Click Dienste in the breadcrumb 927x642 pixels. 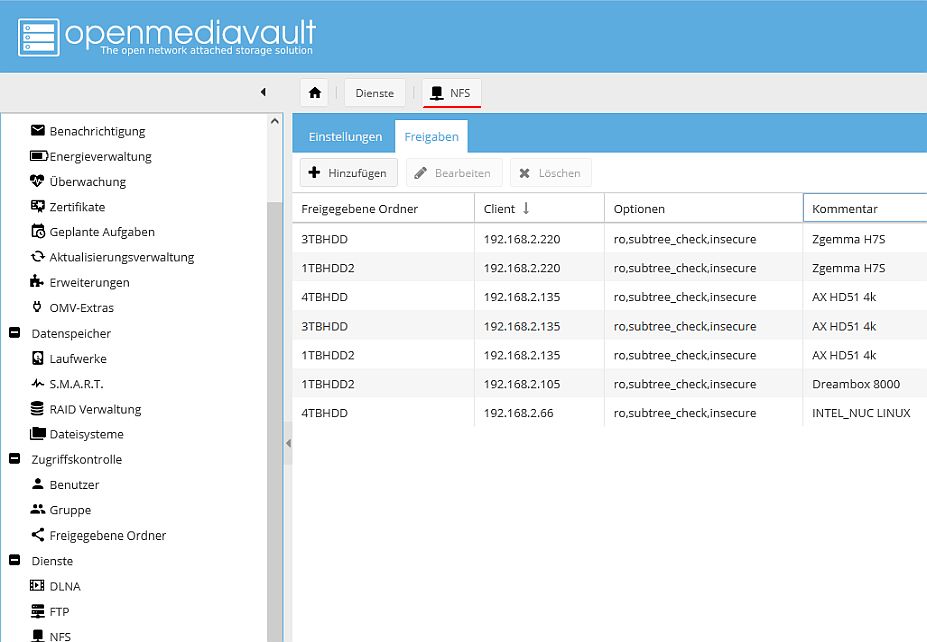click(375, 93)
